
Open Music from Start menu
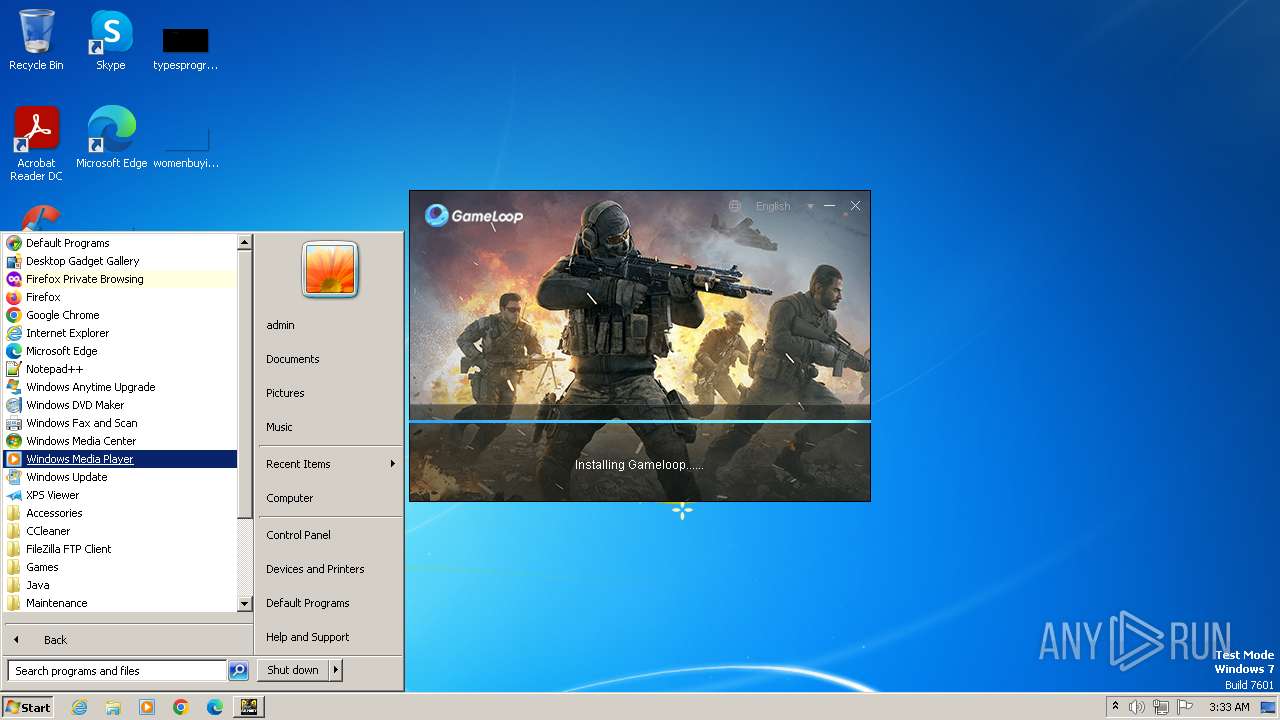[329, 427]
